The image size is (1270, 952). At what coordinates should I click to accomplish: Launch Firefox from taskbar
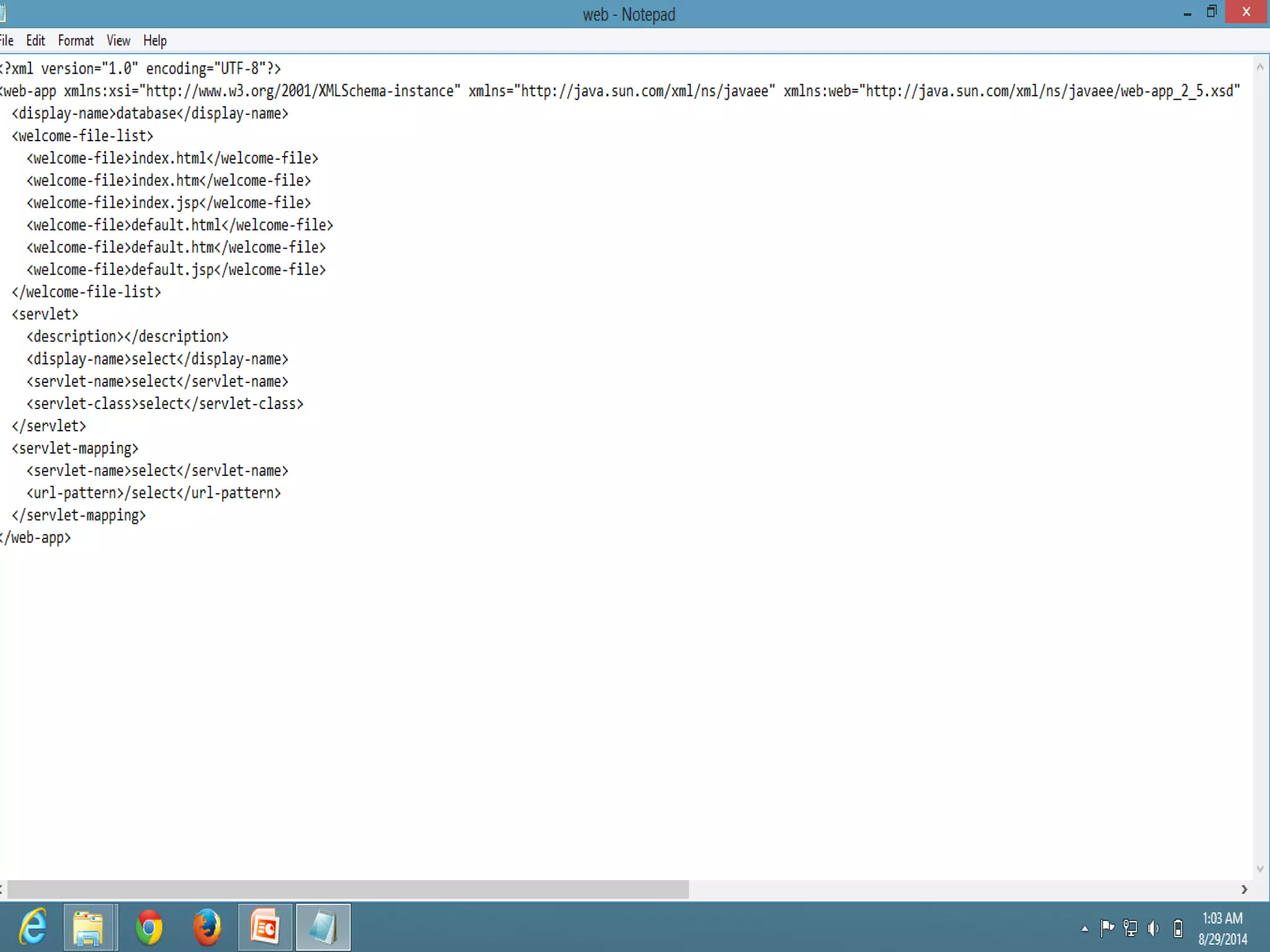point(206,927)
